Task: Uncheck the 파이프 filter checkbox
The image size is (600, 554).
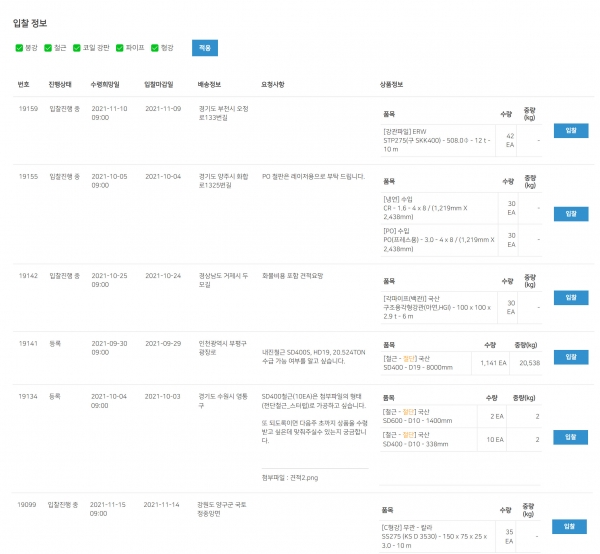Action: pyautogui.click(x=120, y=48)
